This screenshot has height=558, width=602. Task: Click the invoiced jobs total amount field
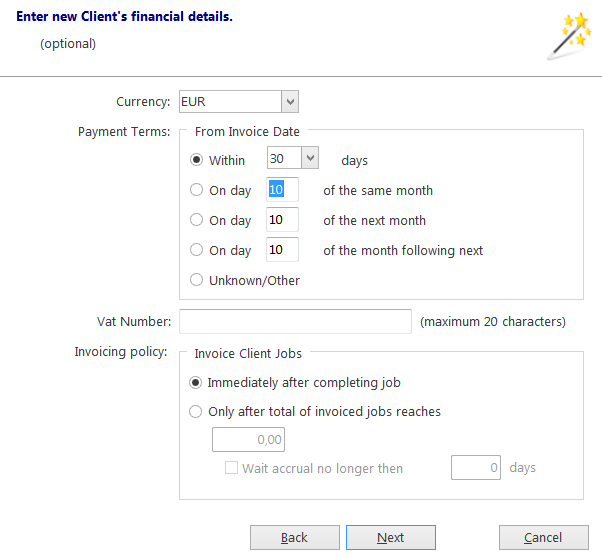tap(248, 439)
